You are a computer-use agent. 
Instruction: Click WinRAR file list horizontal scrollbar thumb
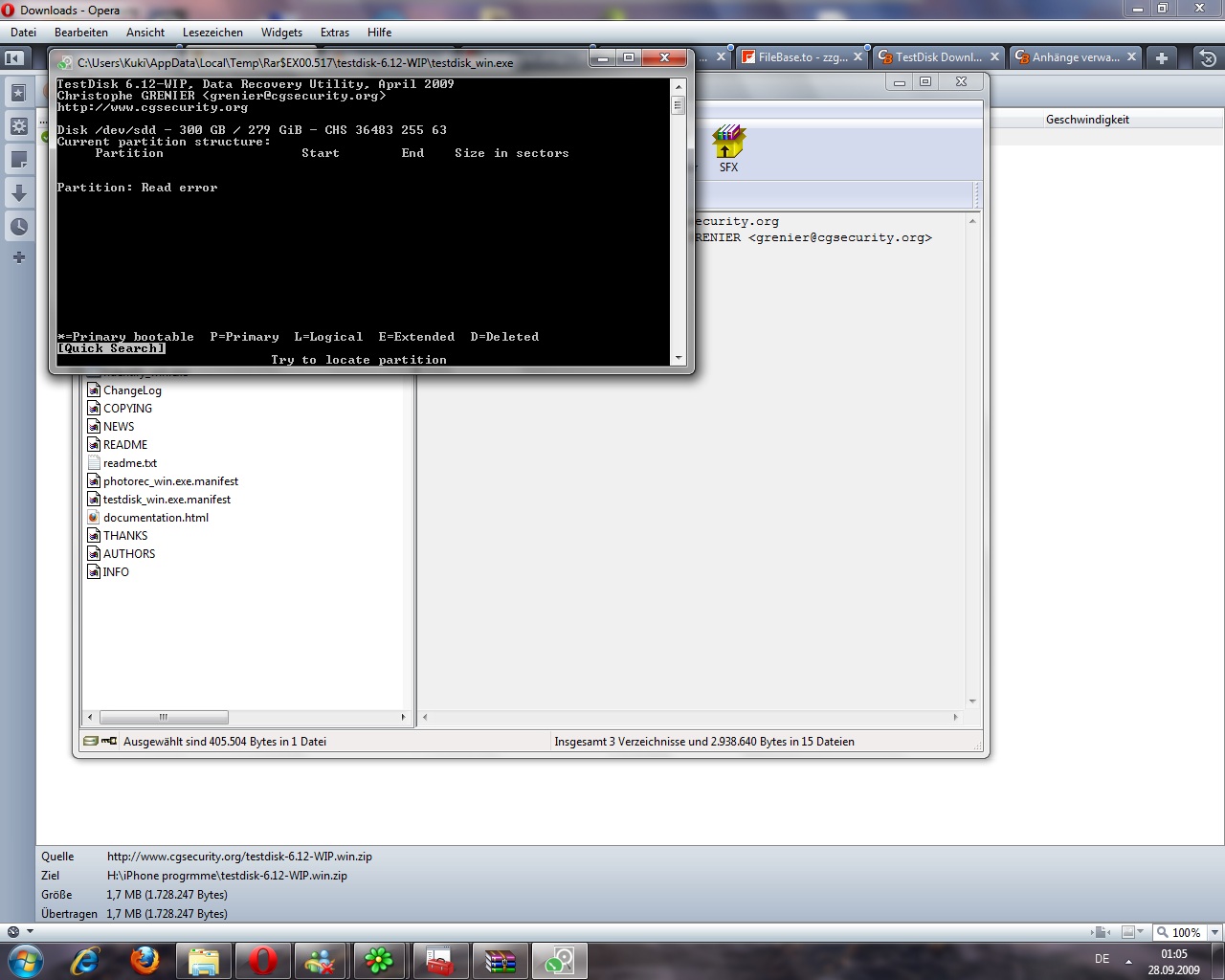pos(164,717)
